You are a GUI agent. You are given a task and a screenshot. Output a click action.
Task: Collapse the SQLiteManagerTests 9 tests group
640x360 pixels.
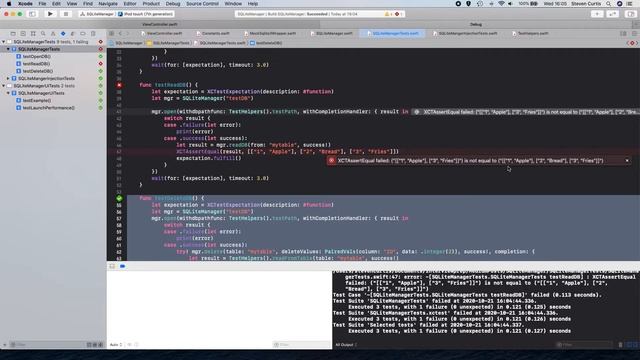pos(4,42)
